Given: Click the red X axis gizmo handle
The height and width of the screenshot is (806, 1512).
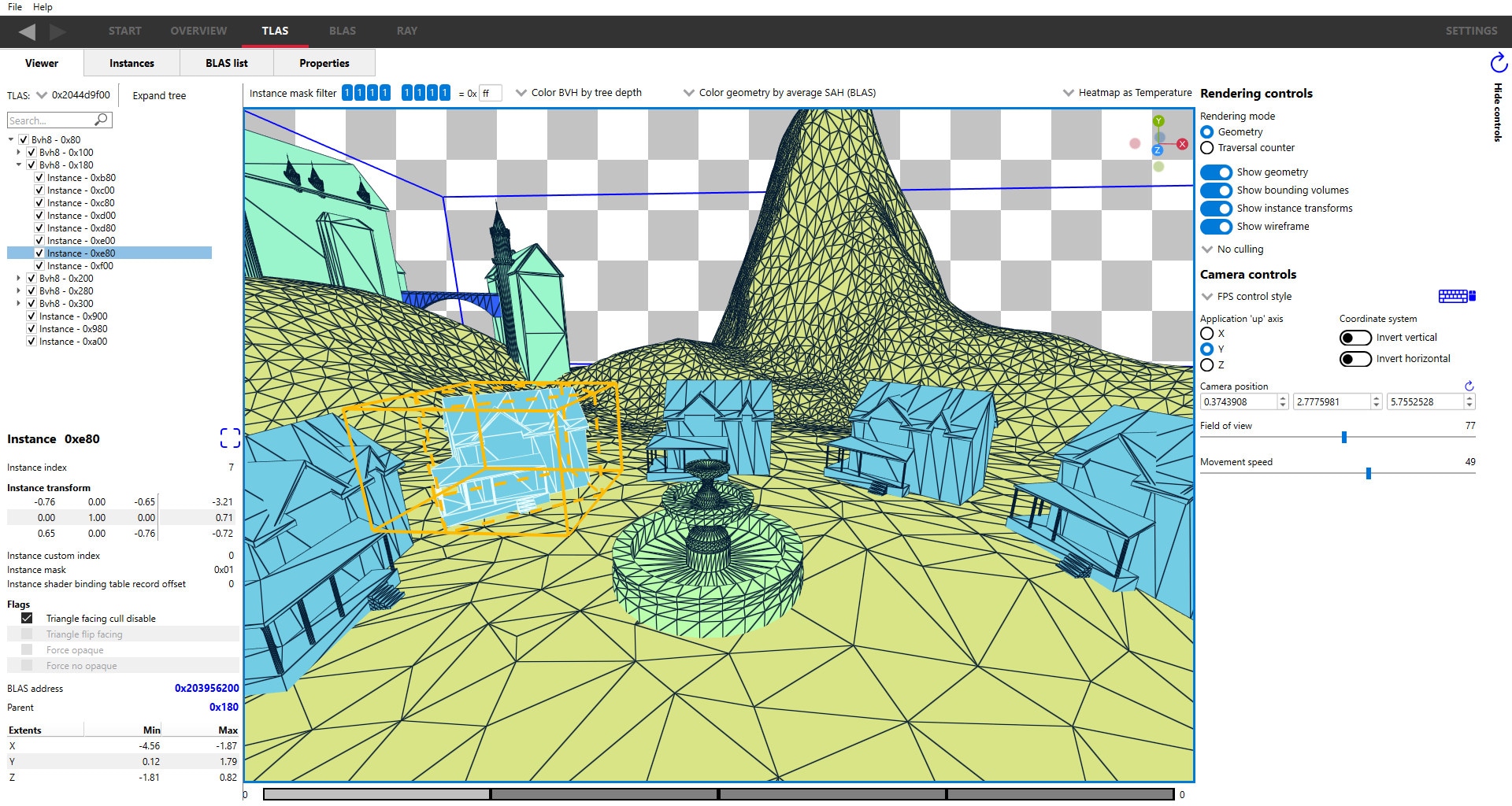Looking at the screenshot, I should (x=1182, y=144).
